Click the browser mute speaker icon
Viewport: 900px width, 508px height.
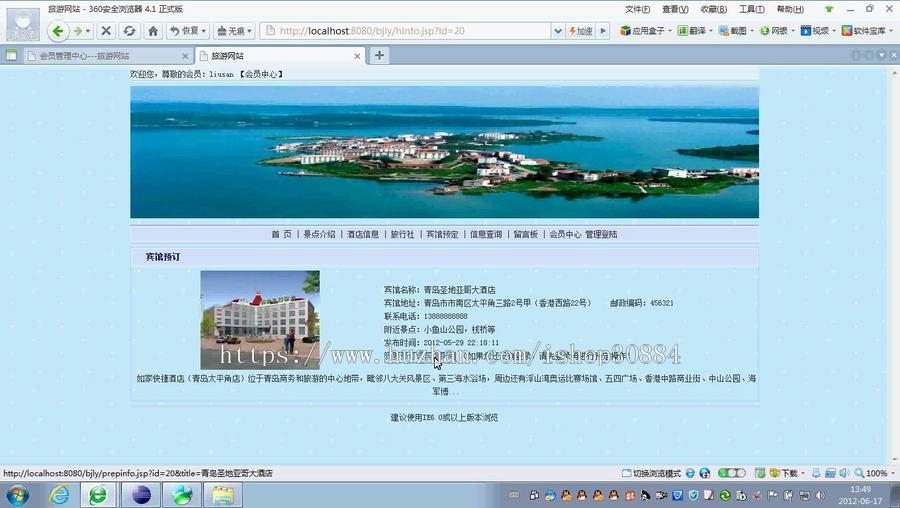click(844, 473)
